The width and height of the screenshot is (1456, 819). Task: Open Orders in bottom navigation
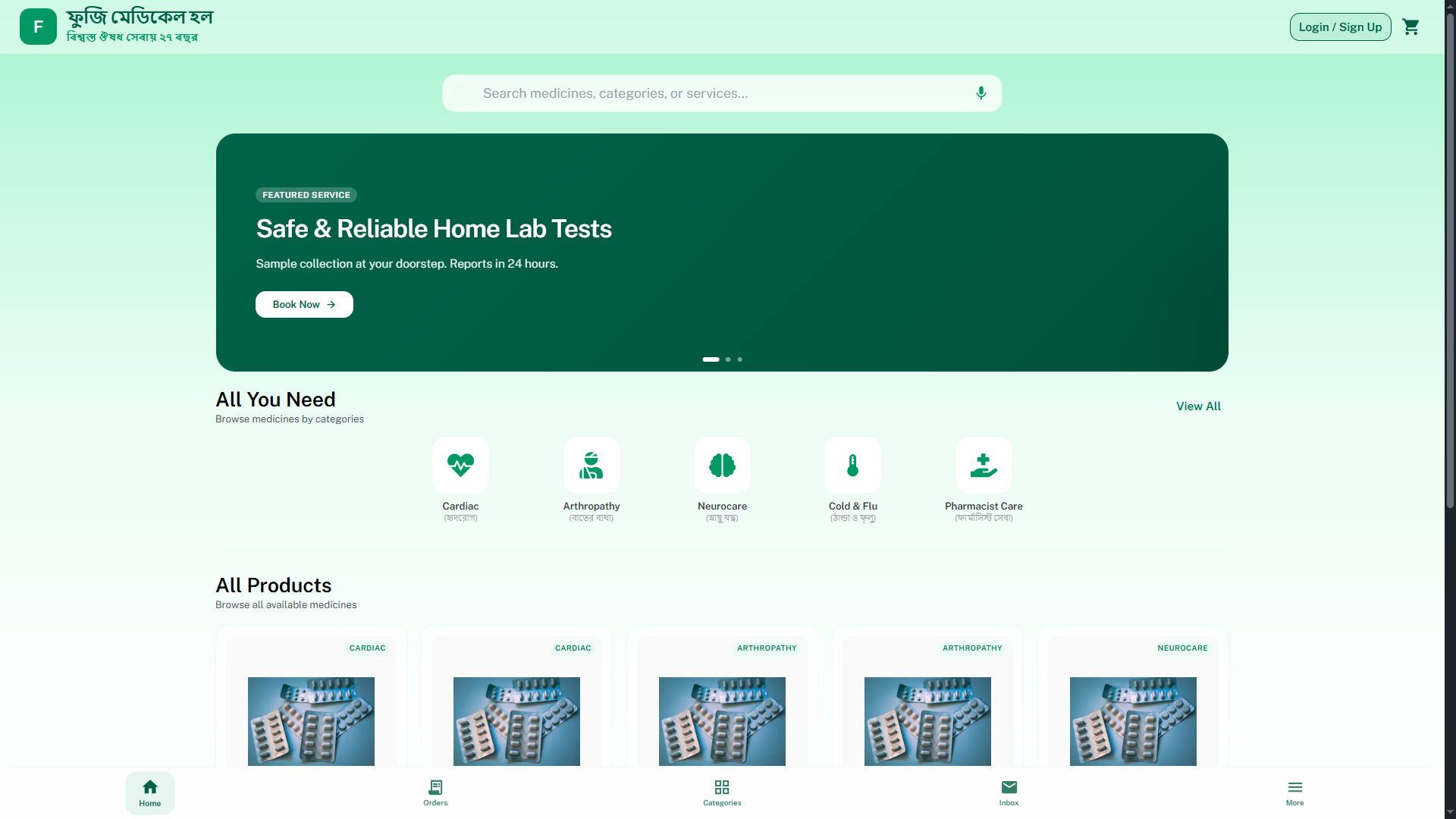point(435,793)
